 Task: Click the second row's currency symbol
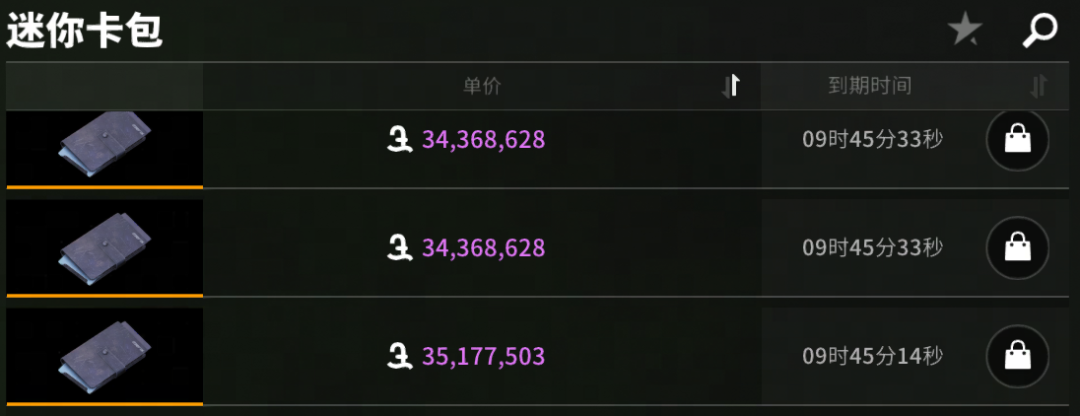[x=400, y=247]
